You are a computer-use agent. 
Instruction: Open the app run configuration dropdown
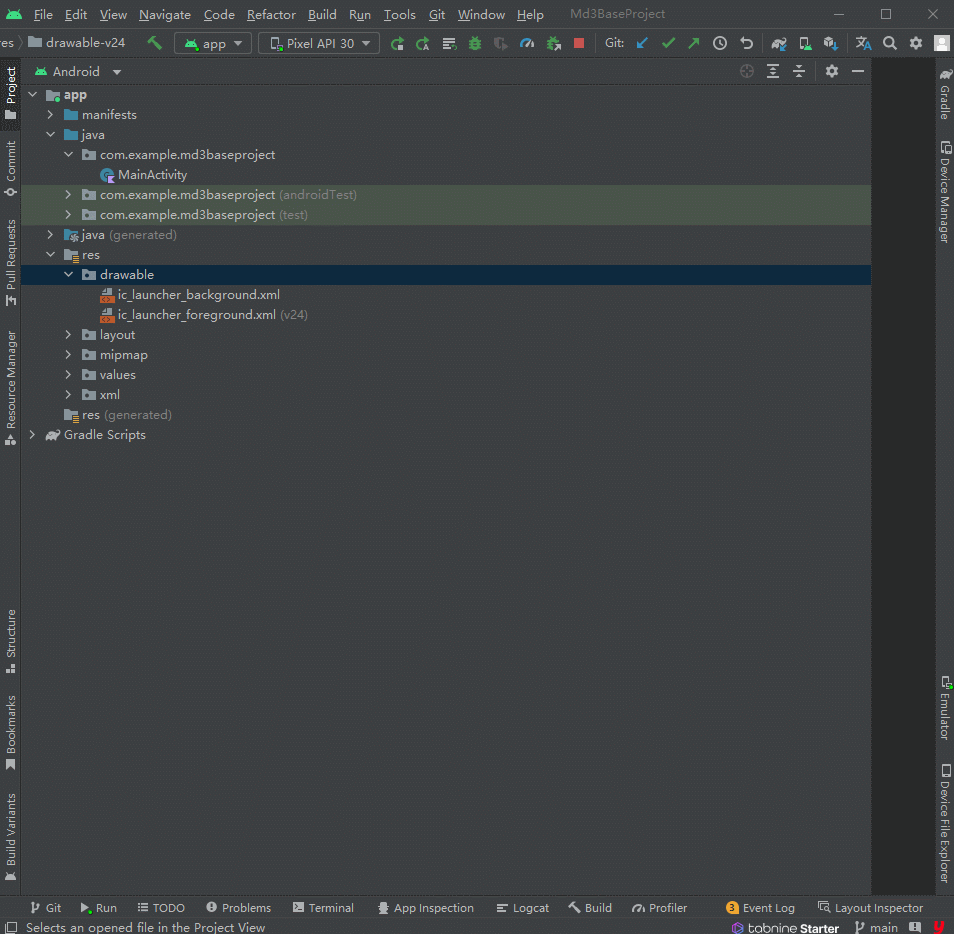[213, 43]
